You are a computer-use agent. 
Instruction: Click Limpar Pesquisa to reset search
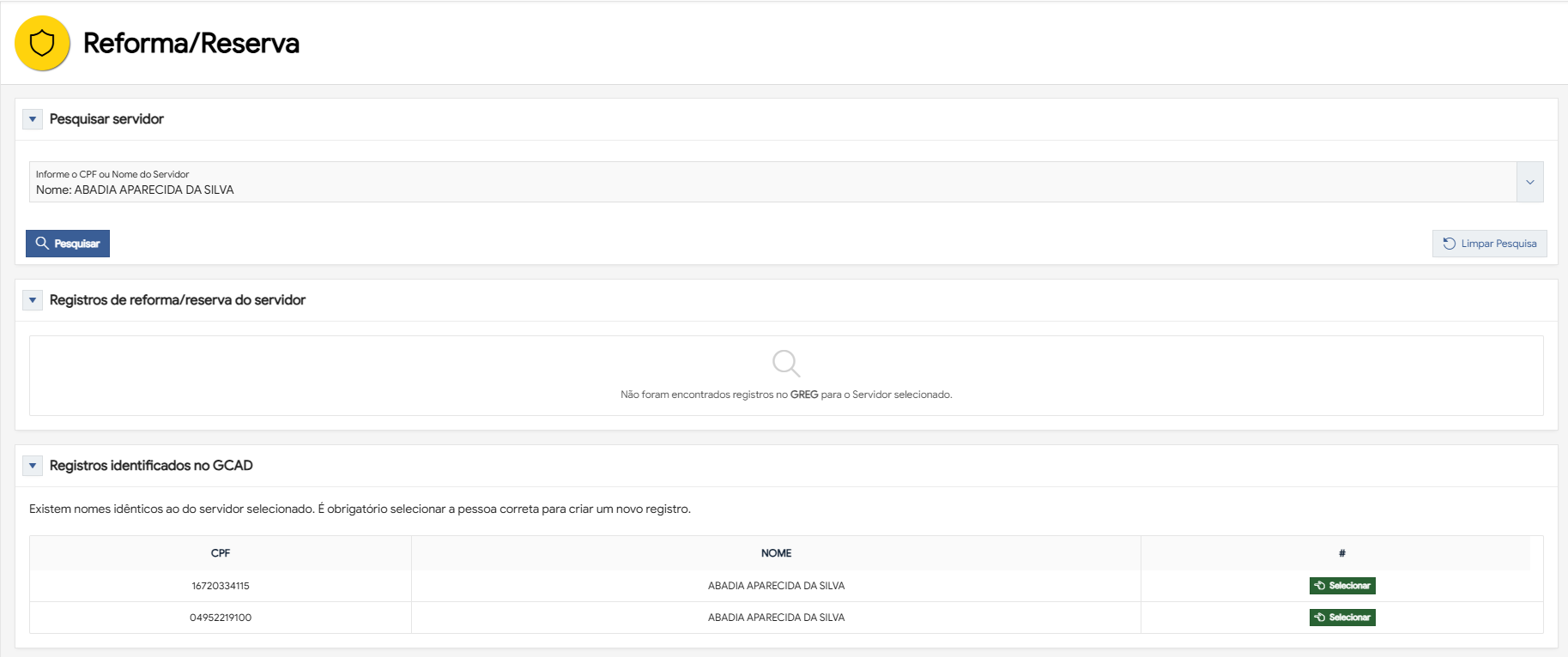coord(1489,244)
